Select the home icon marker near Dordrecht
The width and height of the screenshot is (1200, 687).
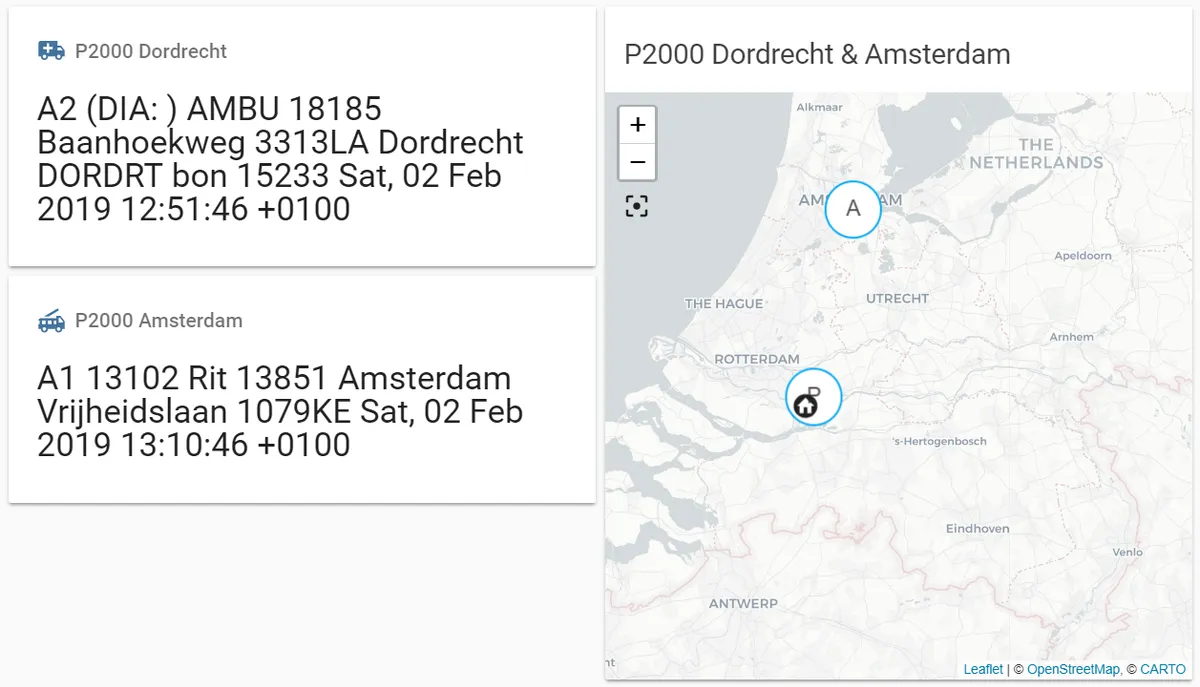(805, 406)
